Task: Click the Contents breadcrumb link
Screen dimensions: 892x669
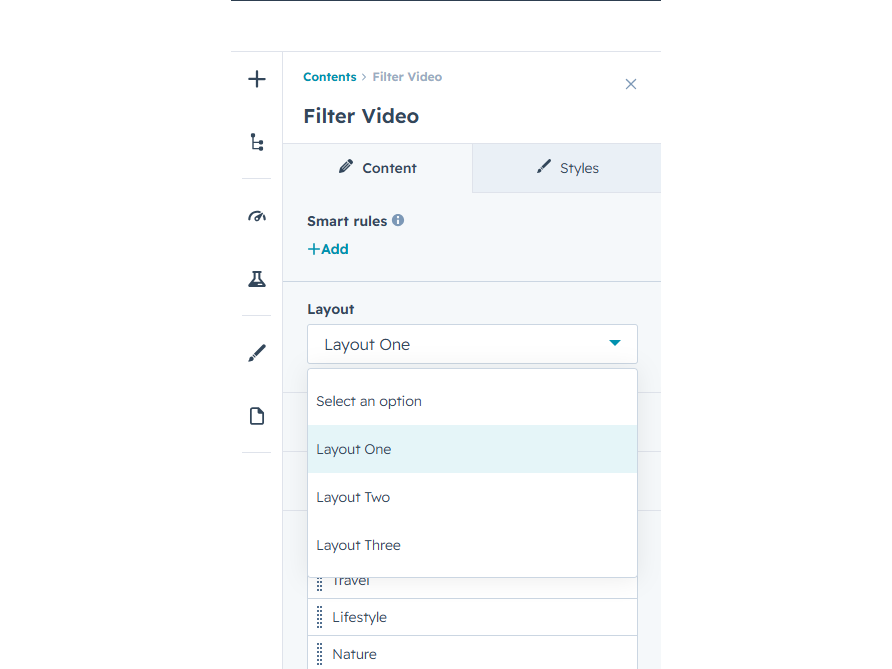Action: coord(329,77)
